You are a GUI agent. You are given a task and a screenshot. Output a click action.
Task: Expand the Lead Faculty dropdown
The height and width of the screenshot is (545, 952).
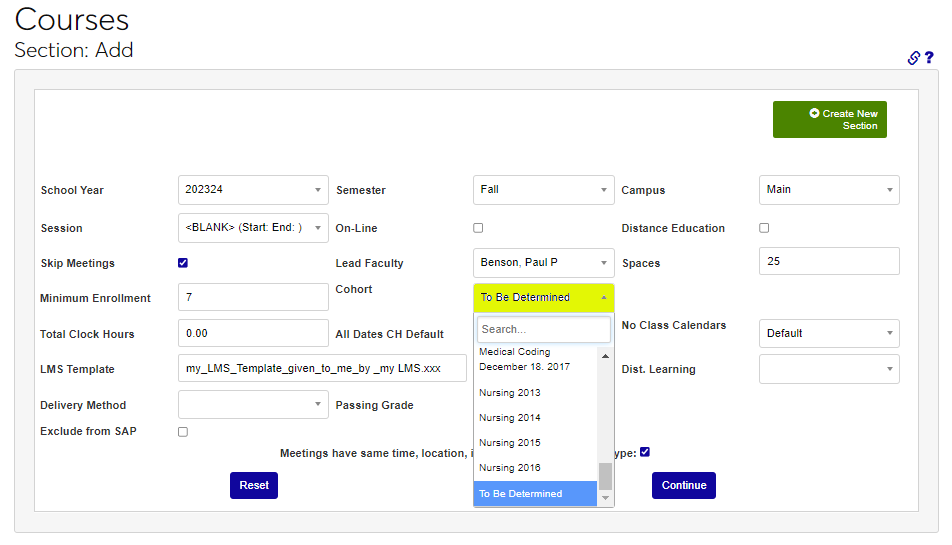click(543, 263)
